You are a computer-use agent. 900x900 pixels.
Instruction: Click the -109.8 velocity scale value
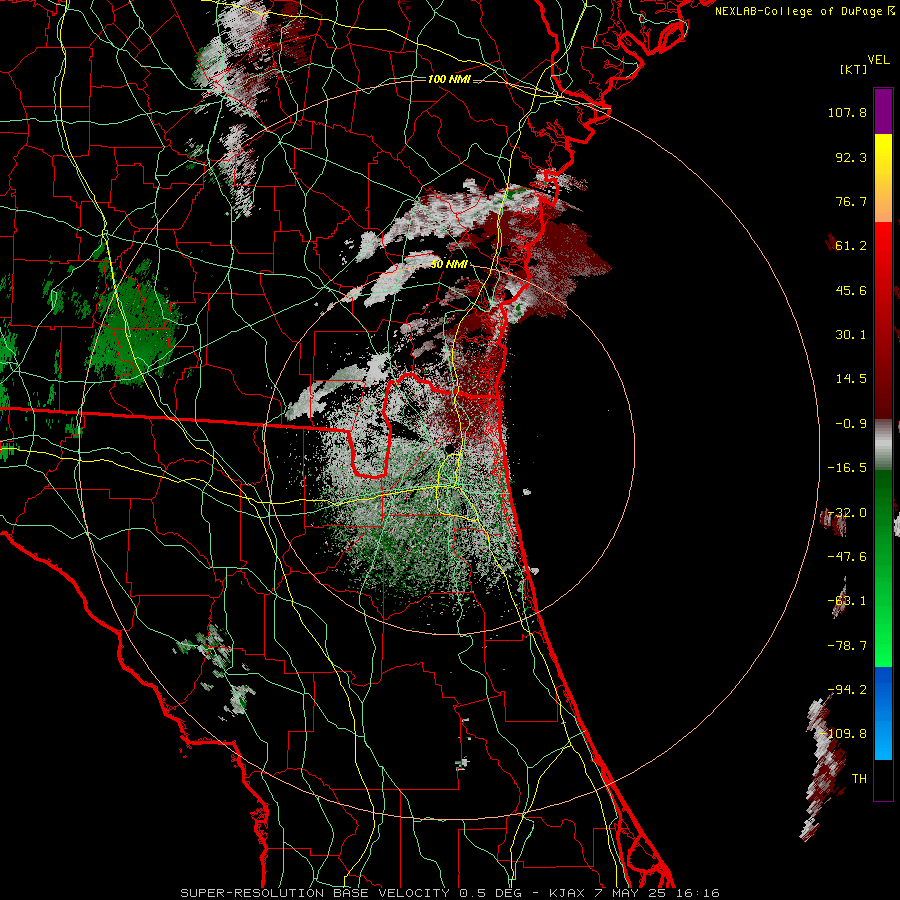[843, 734]
